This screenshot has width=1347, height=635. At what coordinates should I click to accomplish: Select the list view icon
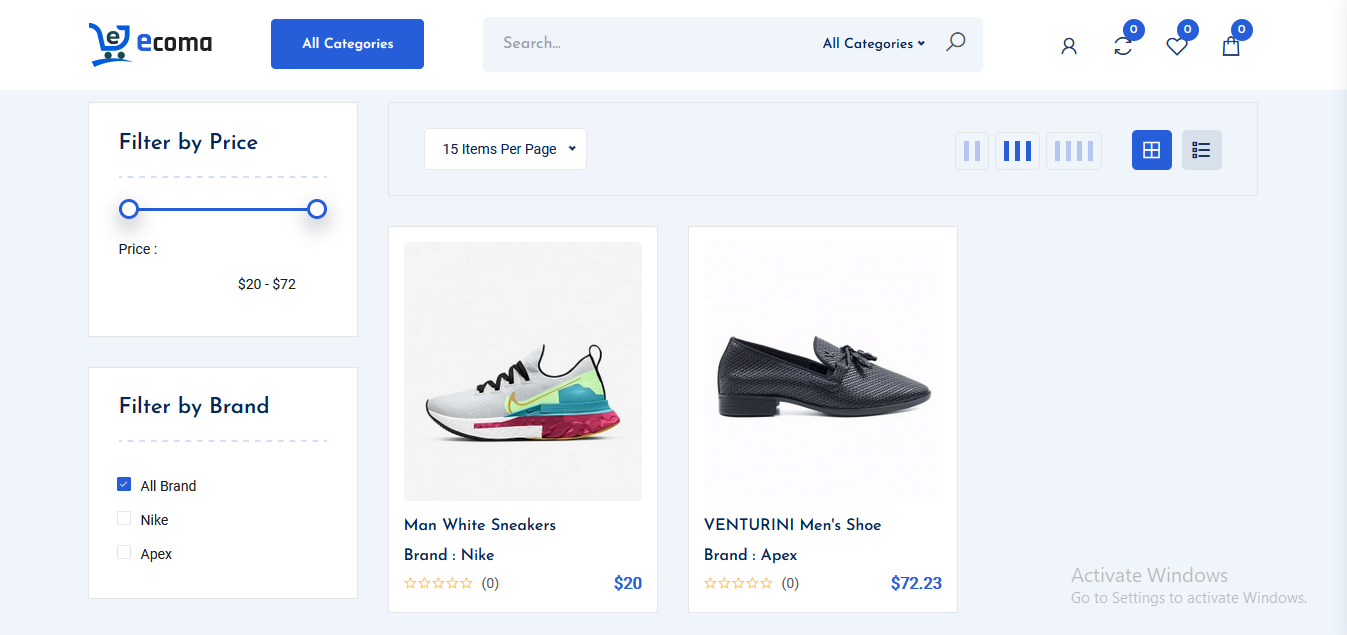1202,150
